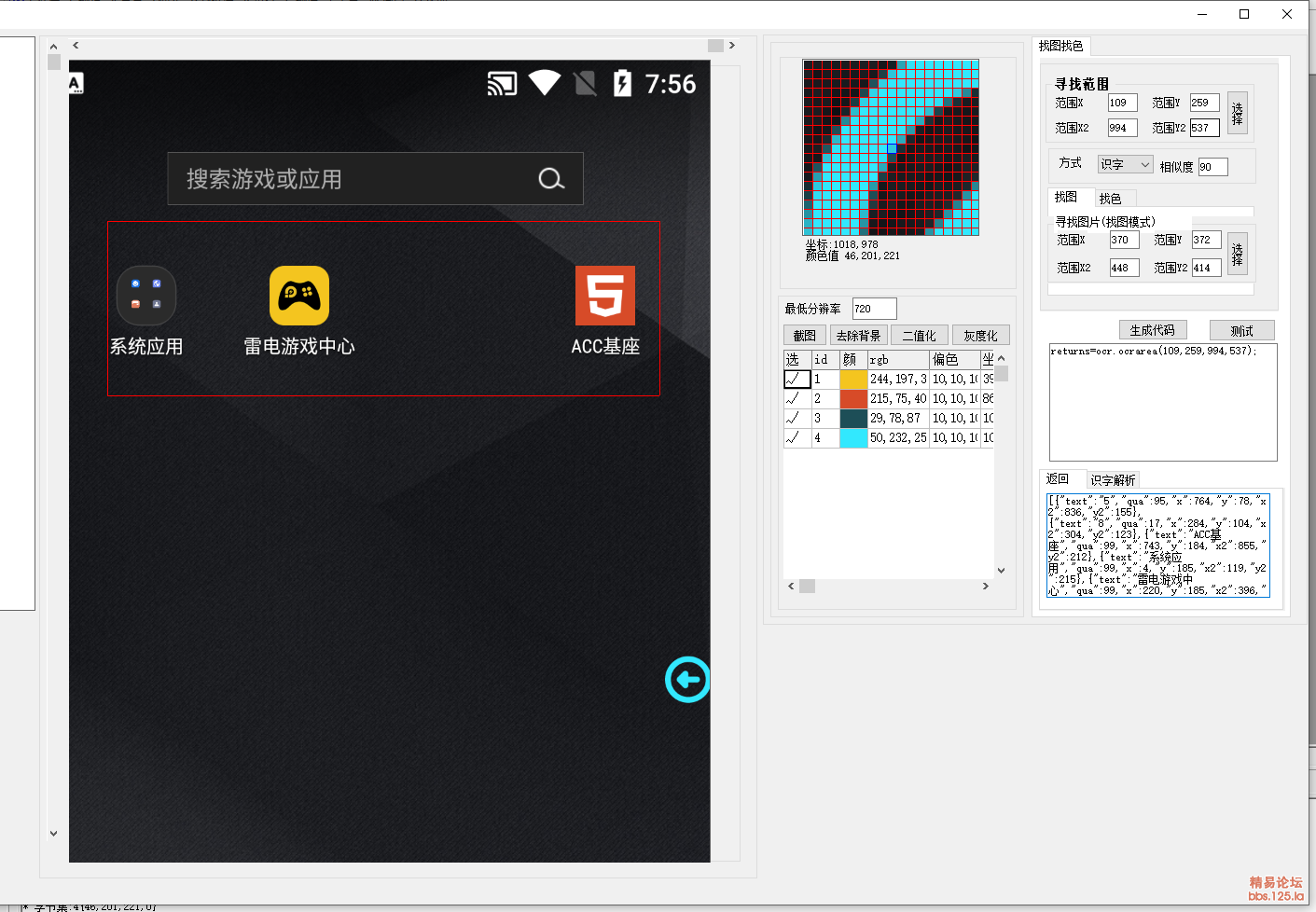The width and height of the screenshot is (1316, 912).
Task: Switch to the 找色 tab
Action: pyautogui.click(x=1110, y=199)
